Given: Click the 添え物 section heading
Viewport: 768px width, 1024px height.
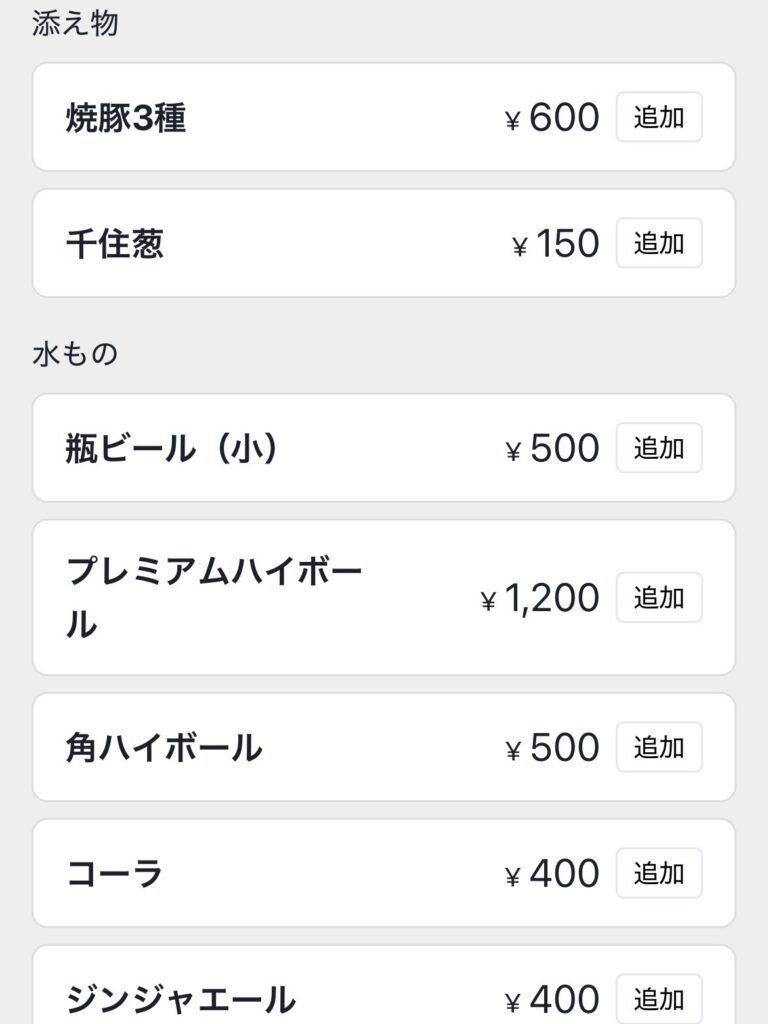Looking at the screenshot, I should coord(75,24).
